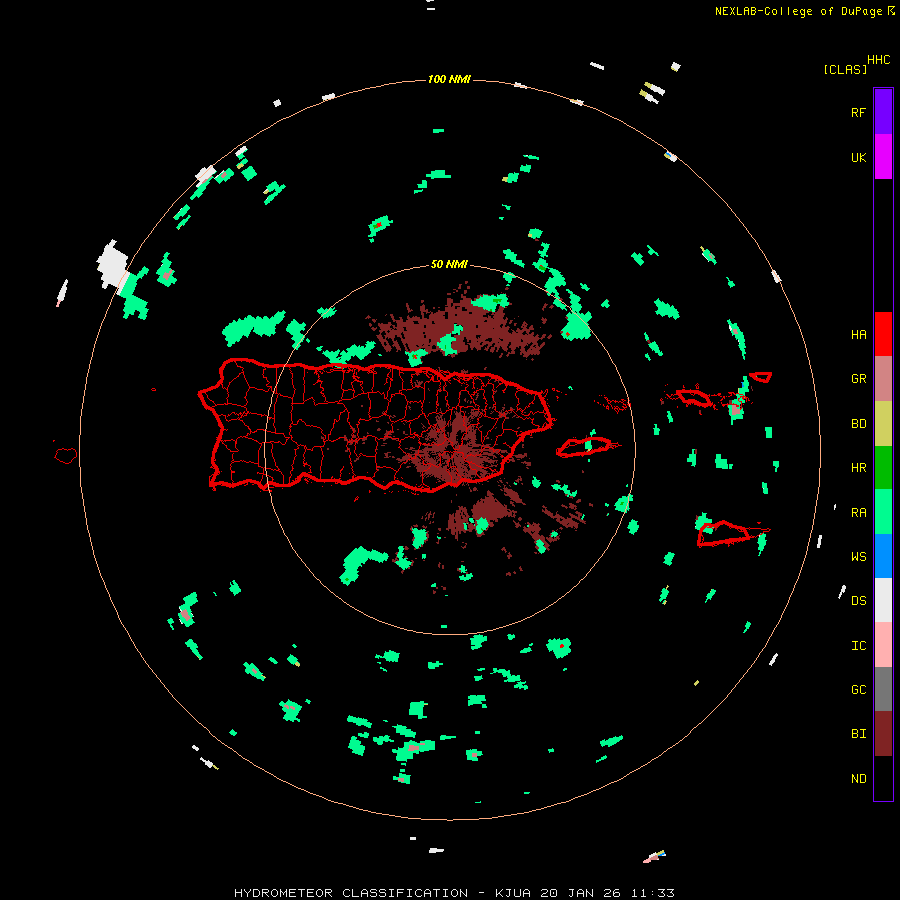
Task: Click the GC legend label
Action: tap(858, 690)
